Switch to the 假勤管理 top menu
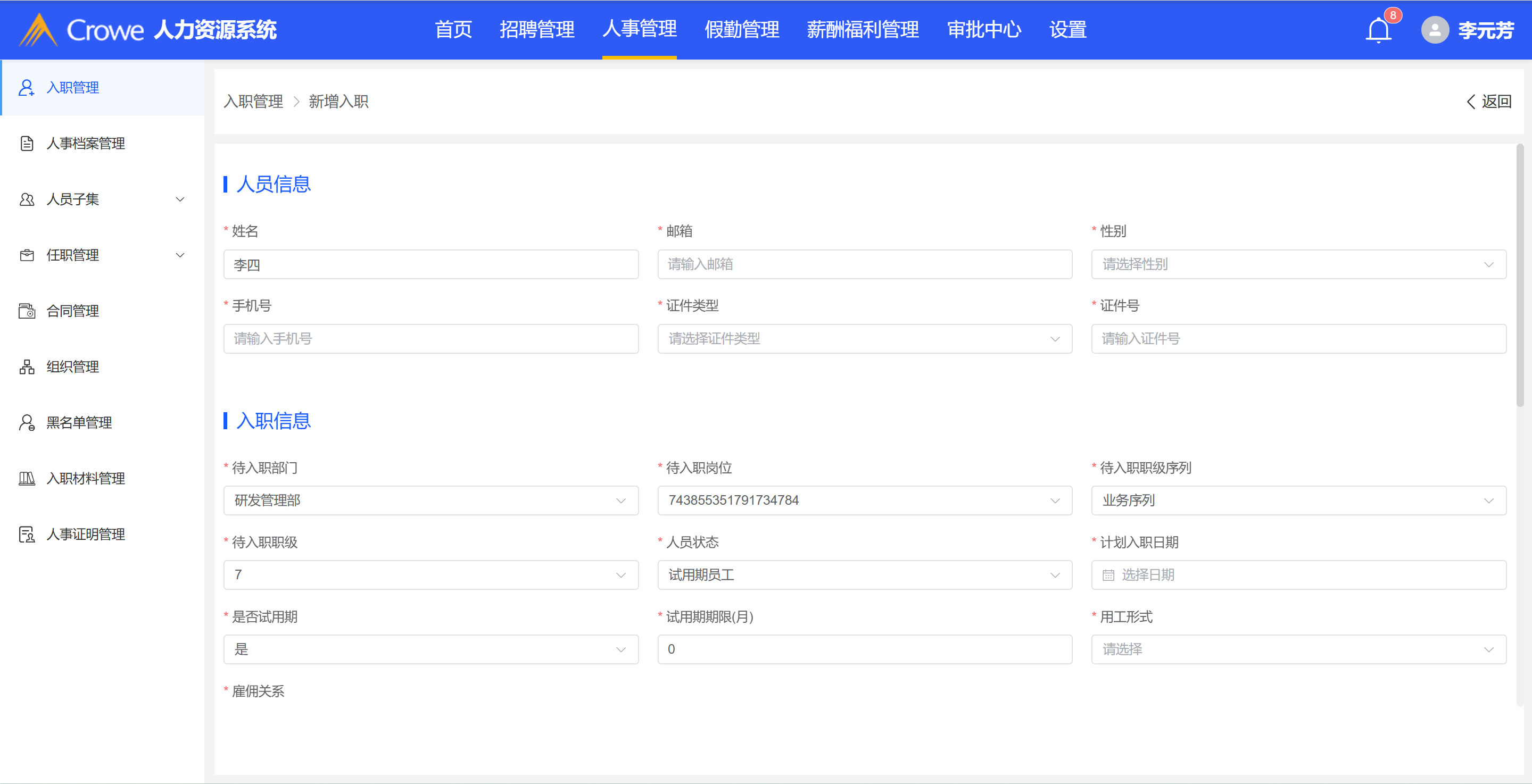This screenshot has height=784, width=1532. pyautogui.click(x=741, y=30)
